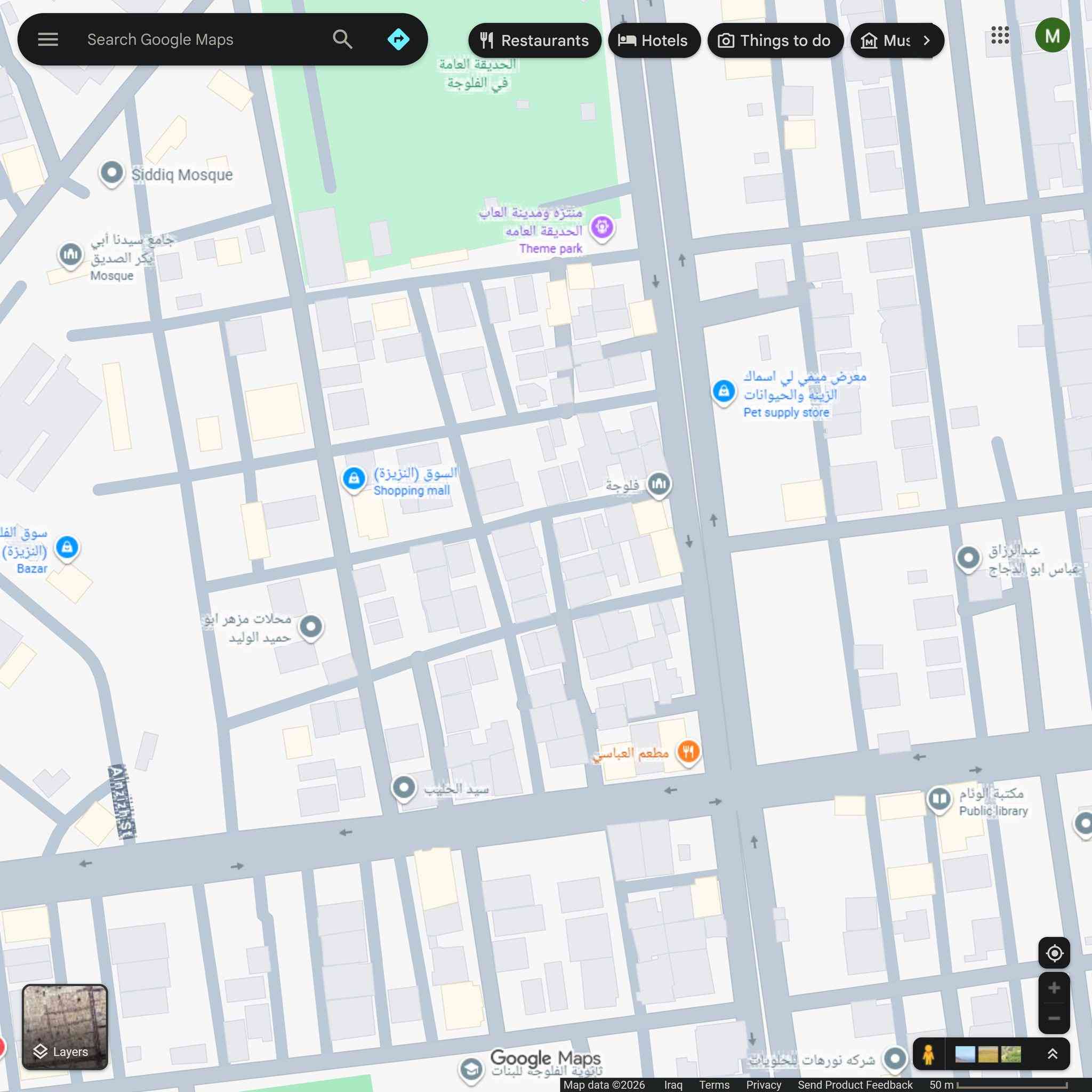This screenshot has height=1092, width=1092.
Task: Click the Pet supply store pin
Action: [724, 391]
